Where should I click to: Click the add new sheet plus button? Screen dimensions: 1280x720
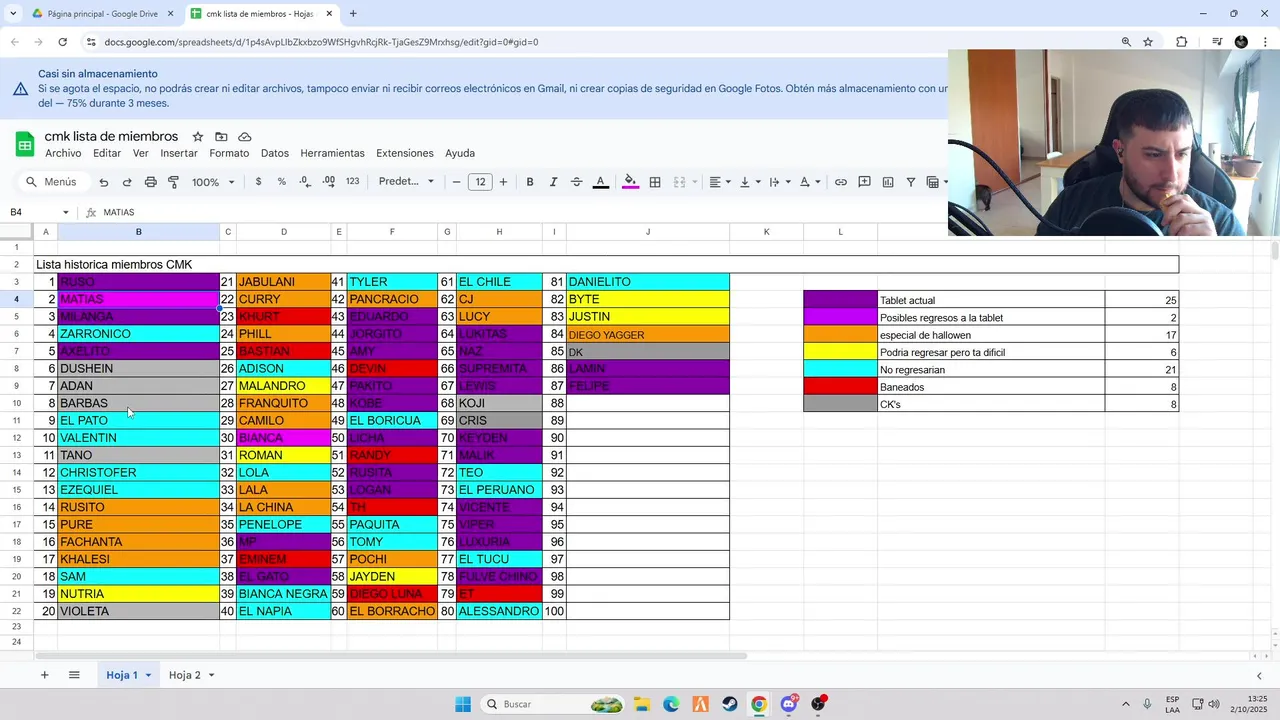44,675
